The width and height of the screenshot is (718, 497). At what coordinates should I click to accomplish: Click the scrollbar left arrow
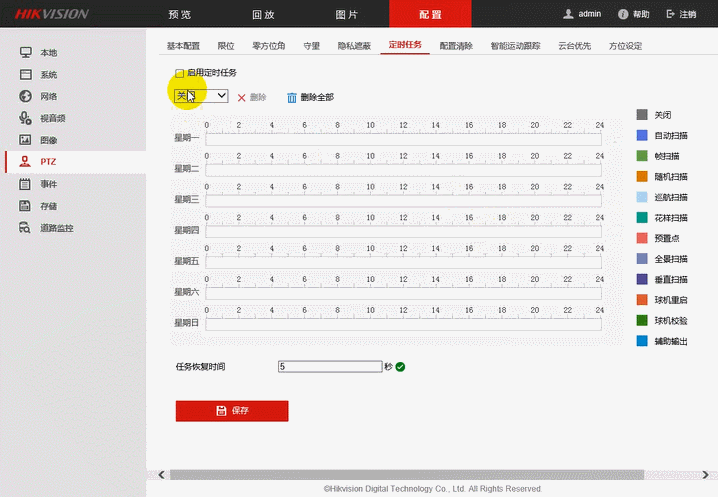click(161, 475)
